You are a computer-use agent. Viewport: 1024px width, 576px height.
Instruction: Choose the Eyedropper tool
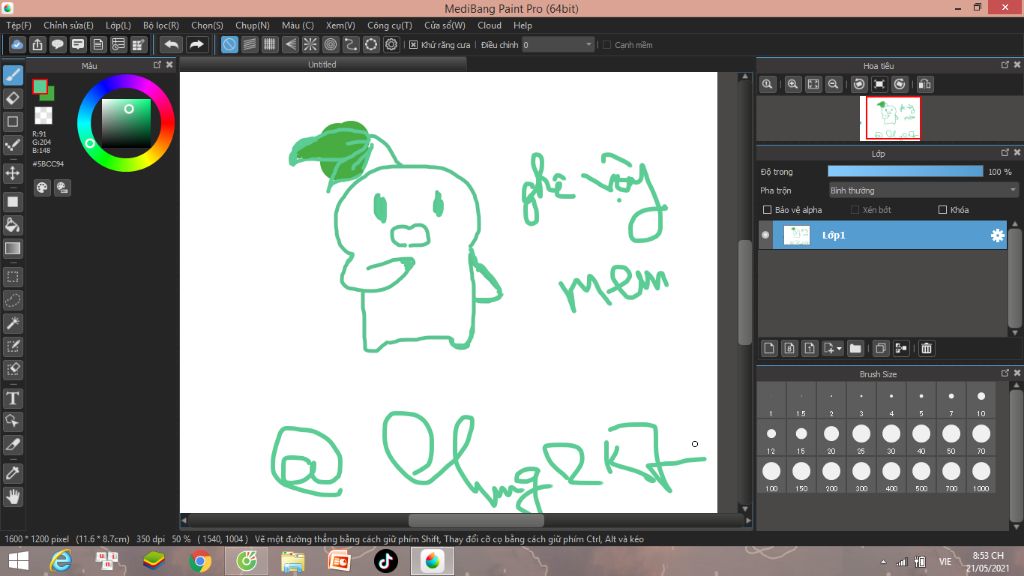coord(13,473)
